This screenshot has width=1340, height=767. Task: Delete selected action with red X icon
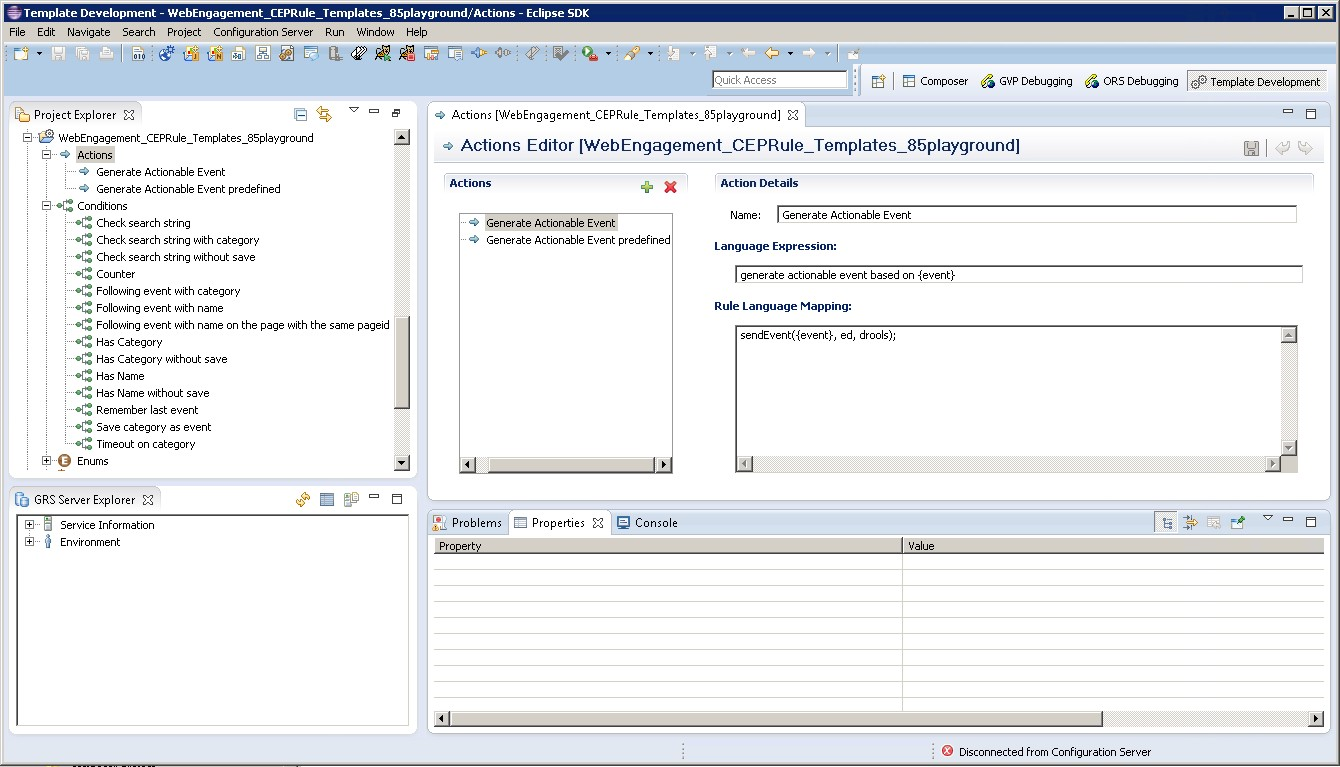[670, 187]
